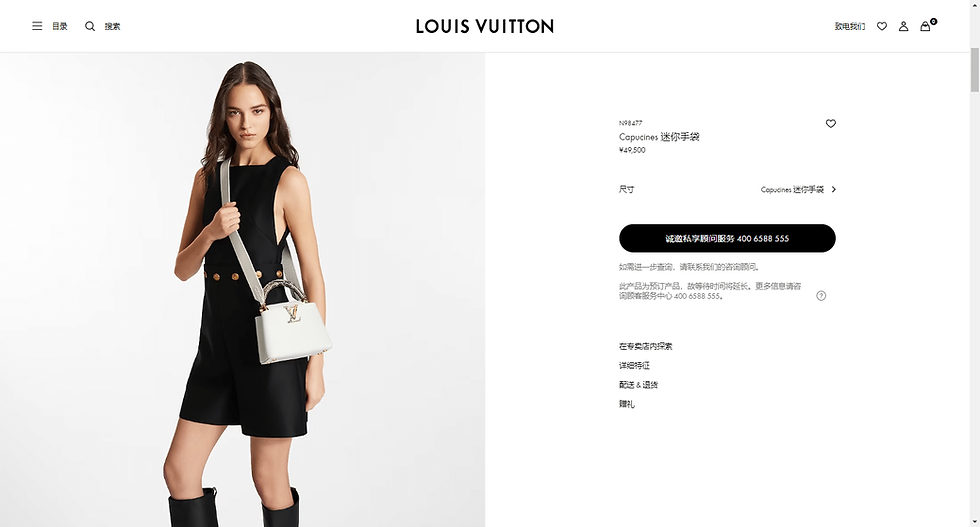Click the 致电我们 call us link
Screen dimensions: 980x527
coord(850,26)
